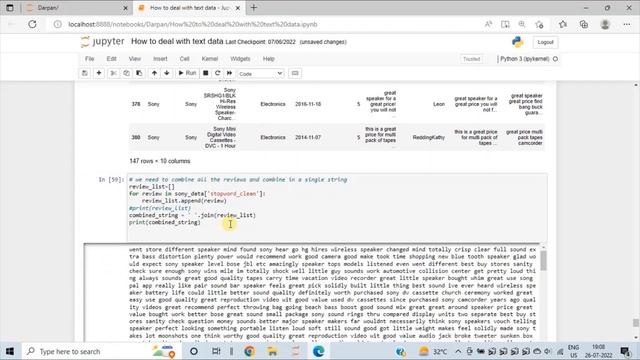Open the Edge Settings and more menu
The width and height of the screenshot is (640, 360).
(627, 24)
